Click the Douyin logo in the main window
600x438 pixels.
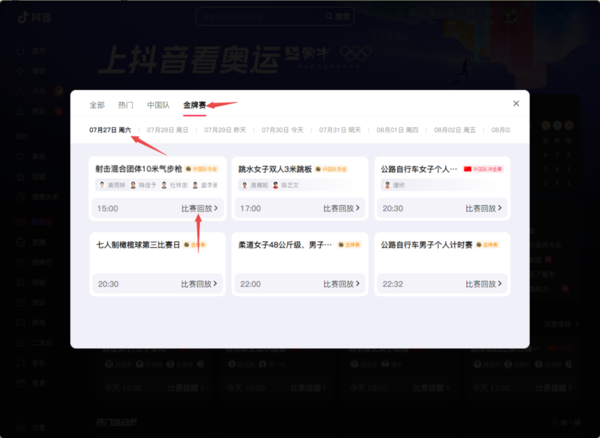click(x=34, y=17)
